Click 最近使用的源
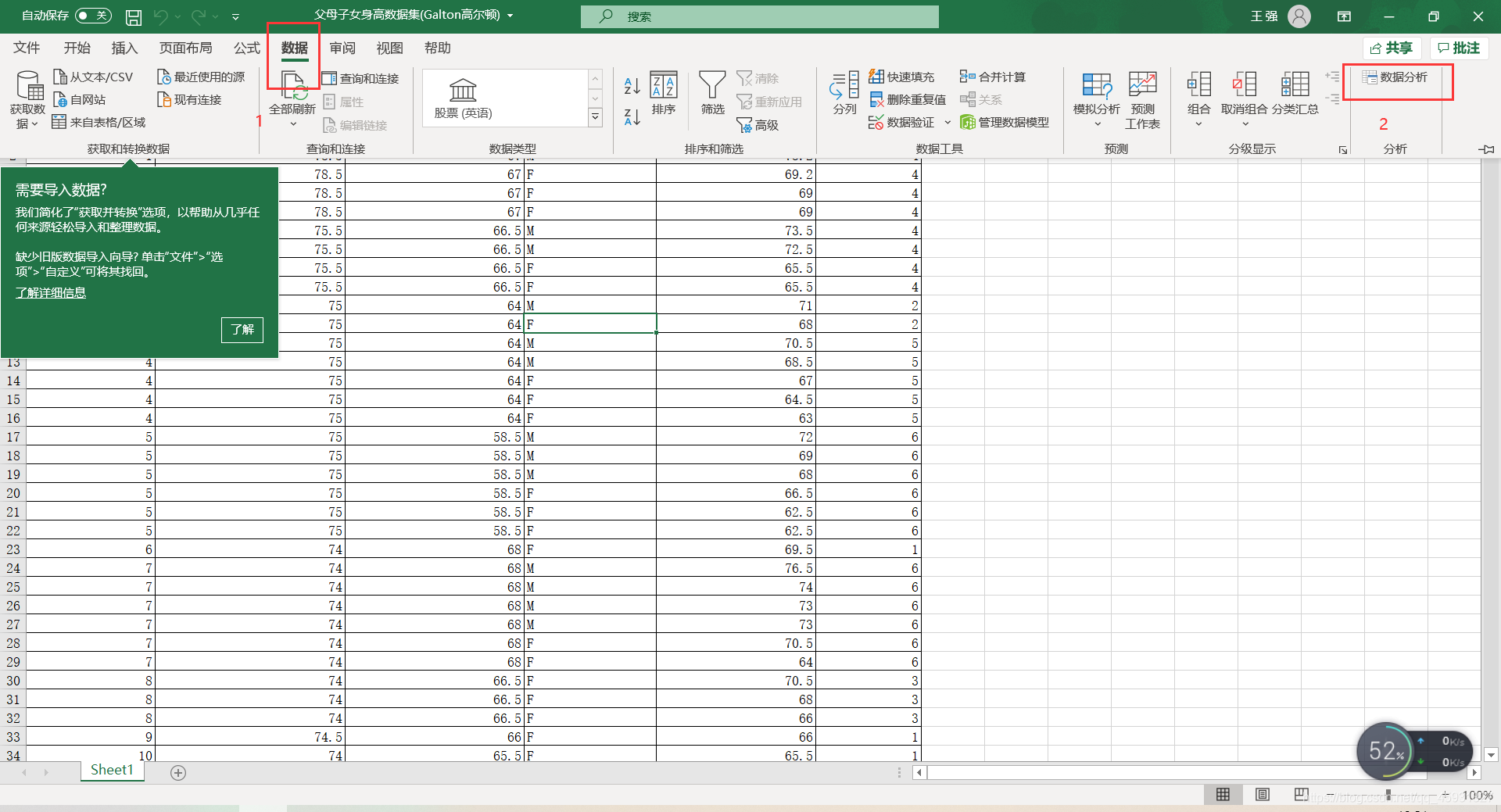The image size is (1501, 812). [x=201, y=77]
